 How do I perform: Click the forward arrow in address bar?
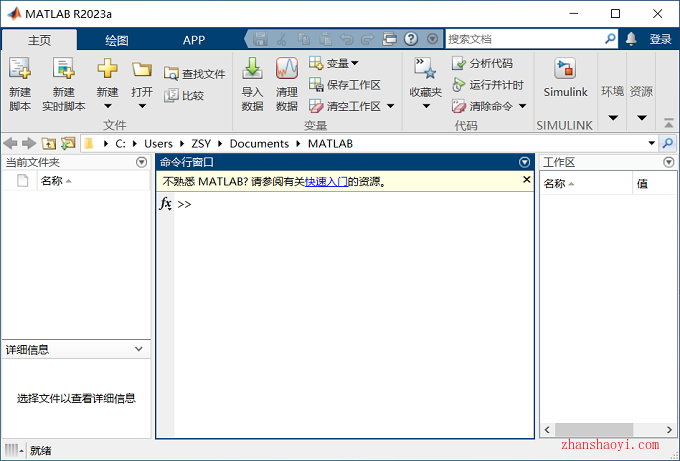coord(29,143)
